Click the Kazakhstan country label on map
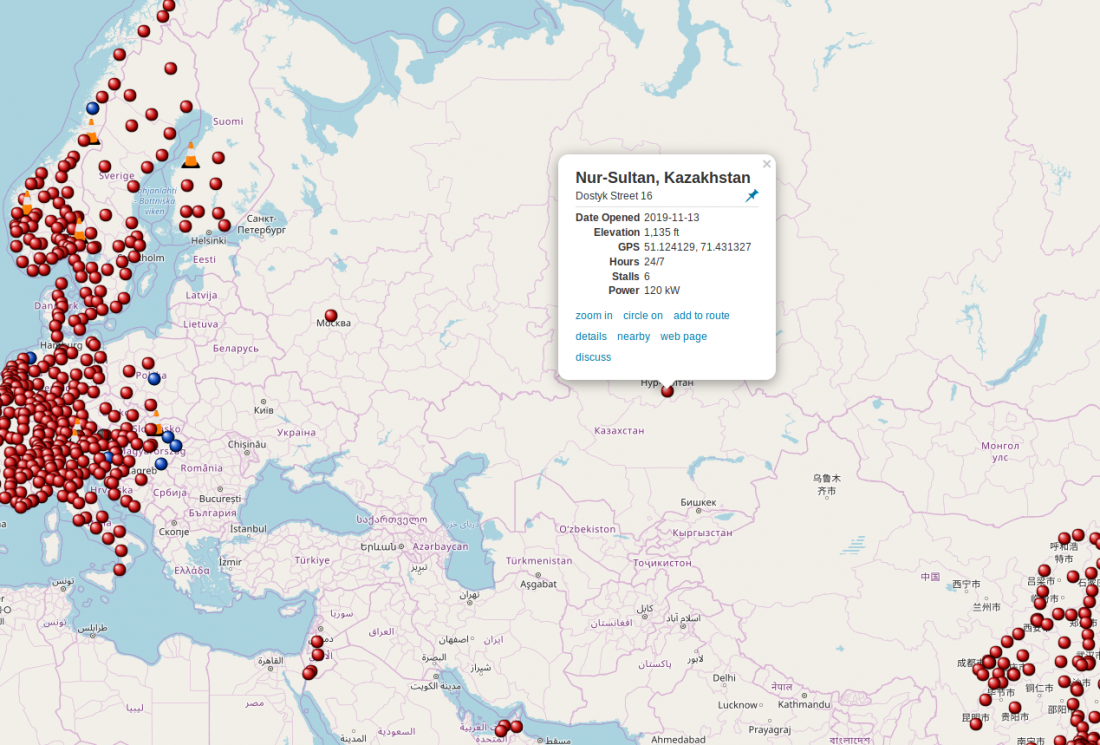The image size is (1100, 745). tap(619, 431)
